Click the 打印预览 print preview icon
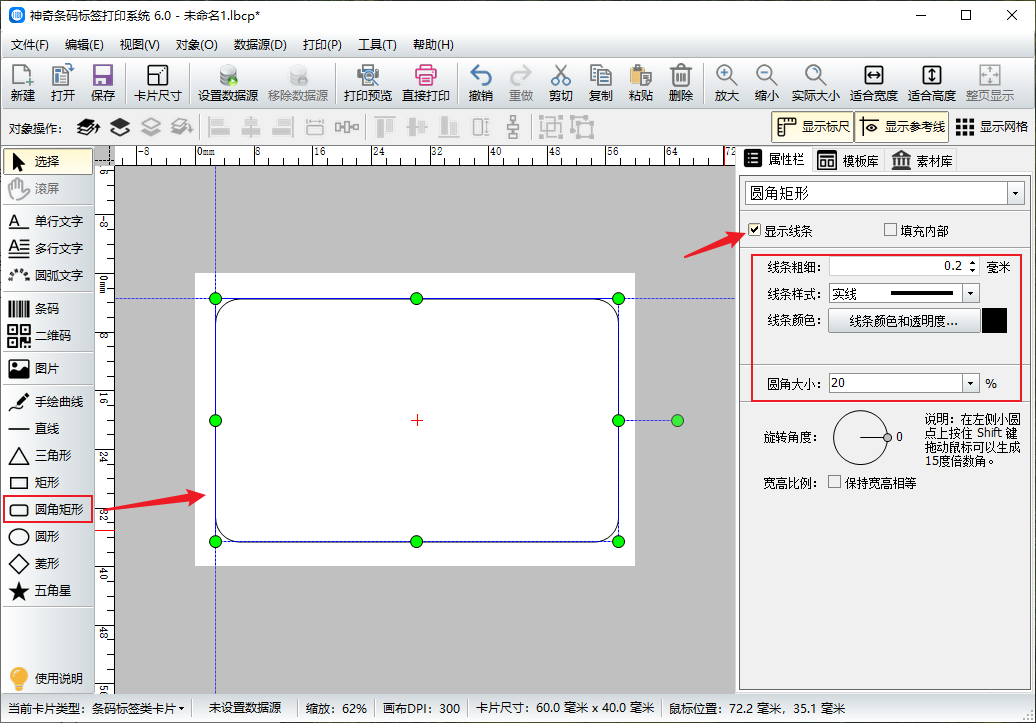1036x723 pixels. (368, 83)
